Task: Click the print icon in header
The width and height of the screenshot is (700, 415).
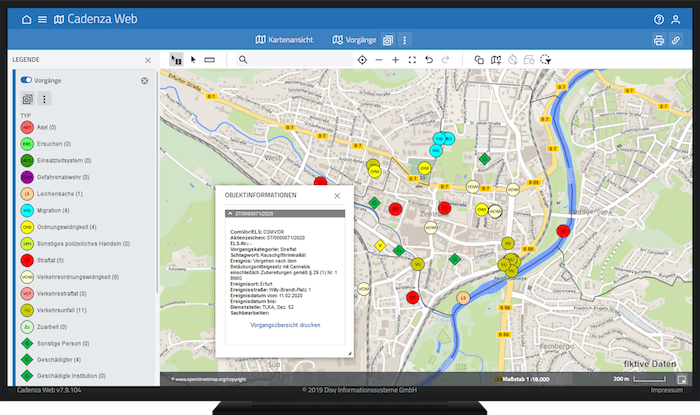Action: (658, 40)
